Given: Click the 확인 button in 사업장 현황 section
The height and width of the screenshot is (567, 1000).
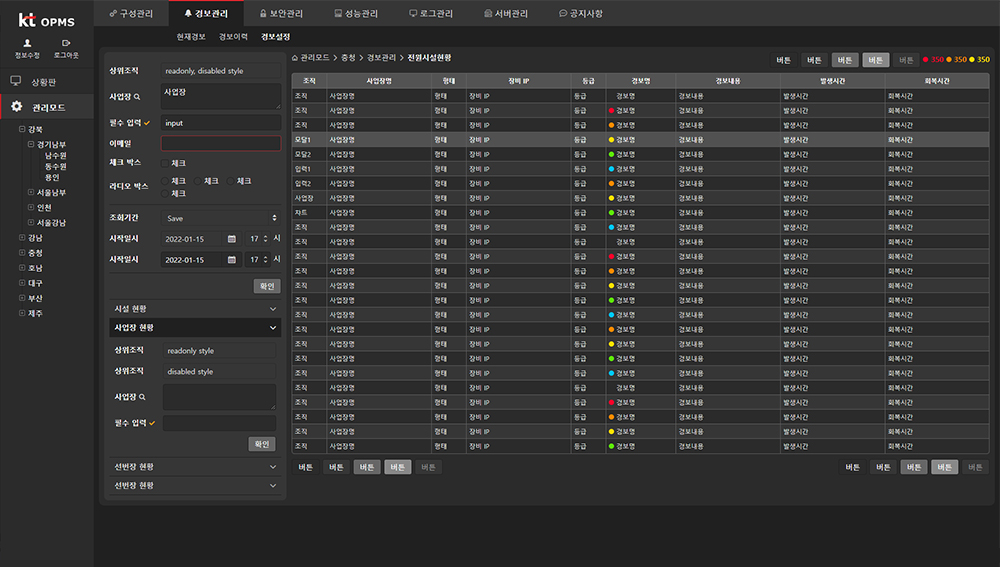Looking at the screenshot, I should point(261,444).
